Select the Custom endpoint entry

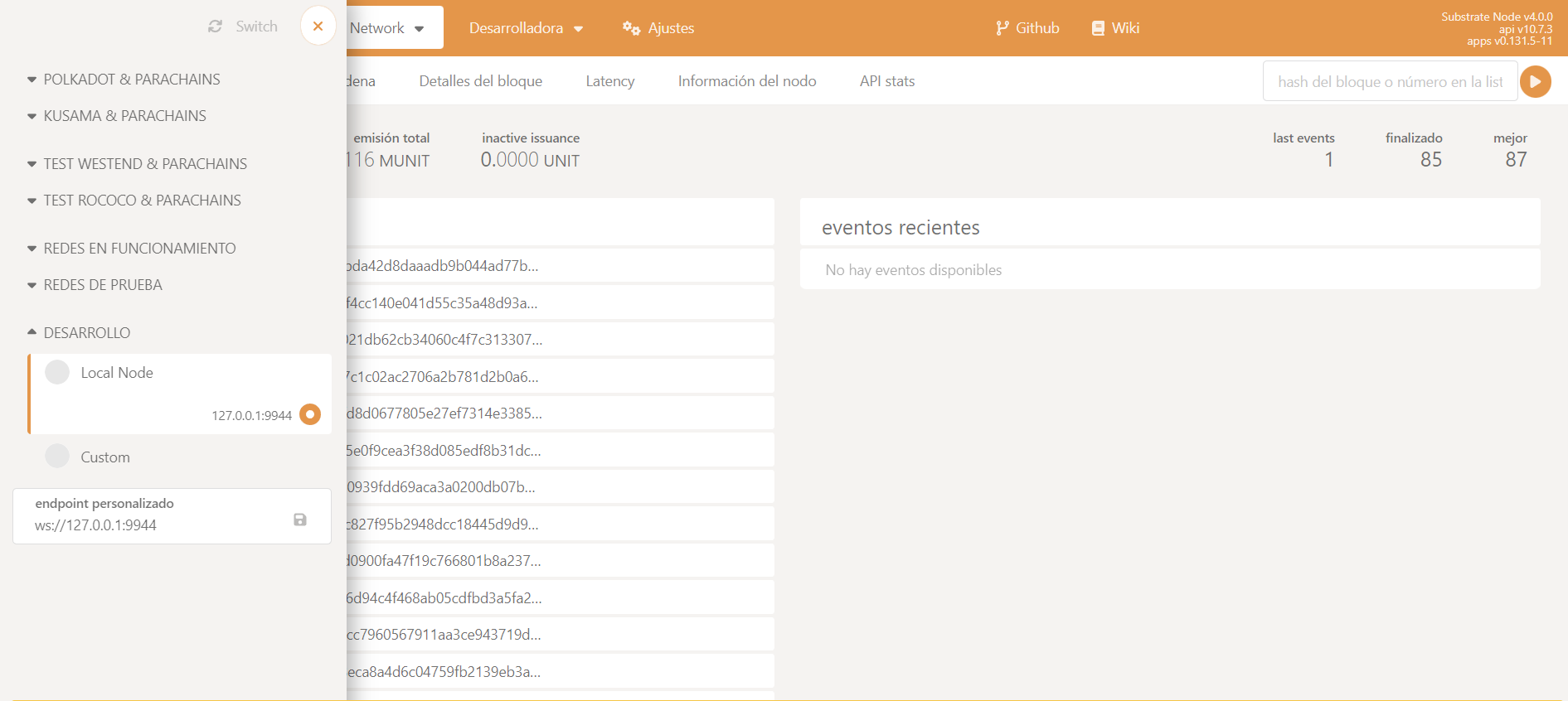coord(180,457)
